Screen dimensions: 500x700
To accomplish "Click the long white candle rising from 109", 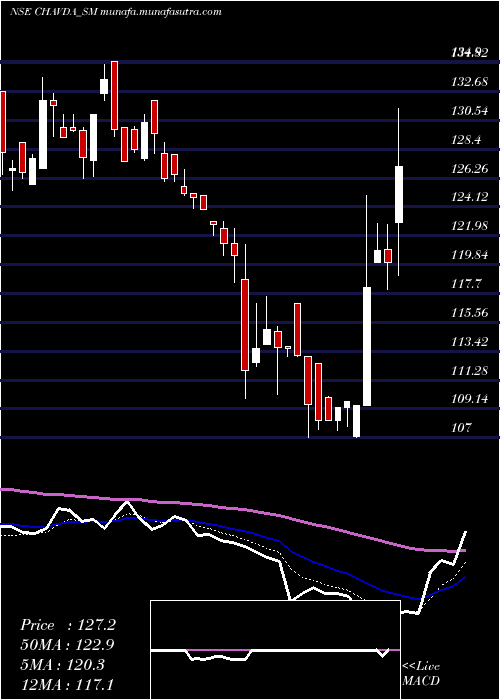I will 367,300.
